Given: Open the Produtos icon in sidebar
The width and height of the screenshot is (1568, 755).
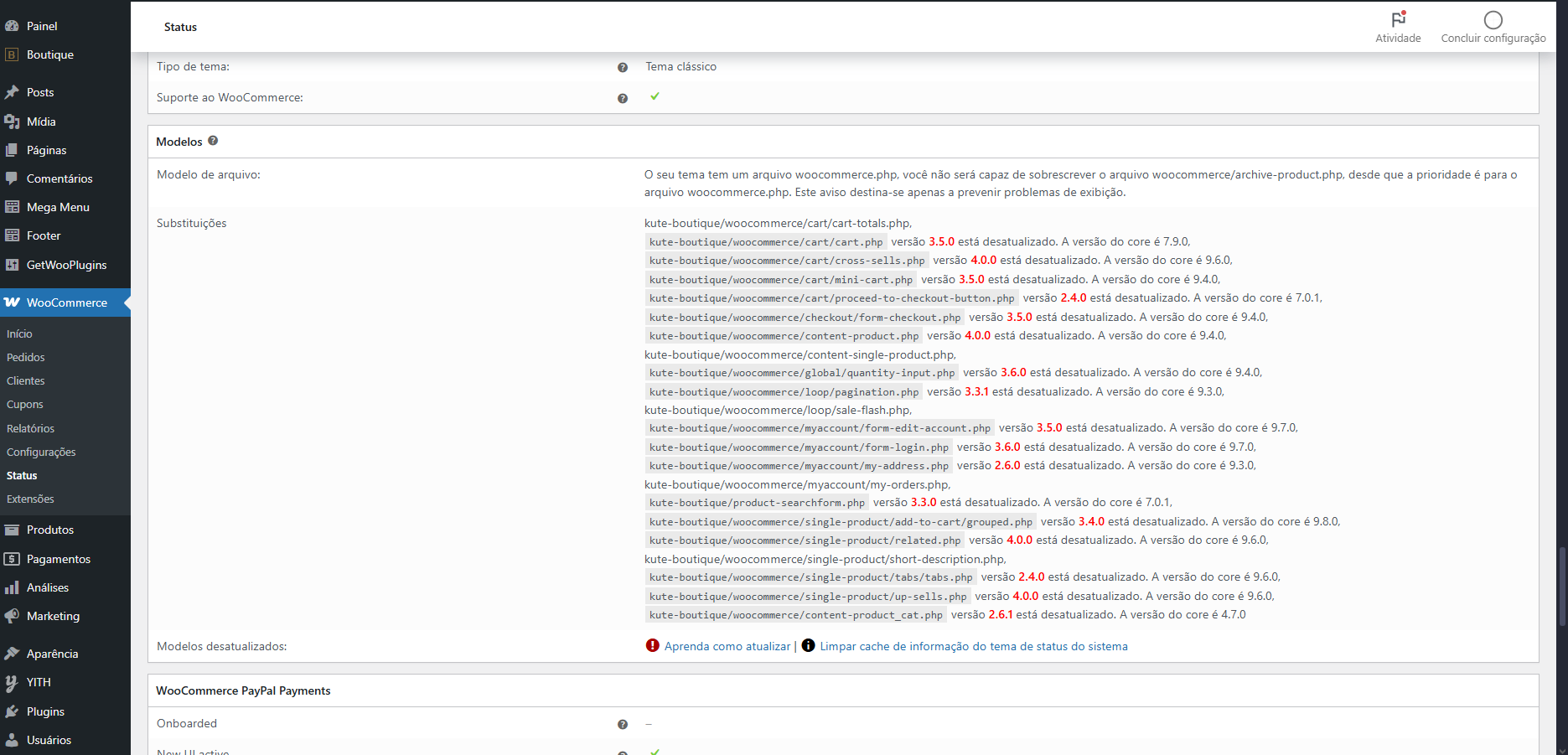Looking at the screenshot, I should click(12, 530).
